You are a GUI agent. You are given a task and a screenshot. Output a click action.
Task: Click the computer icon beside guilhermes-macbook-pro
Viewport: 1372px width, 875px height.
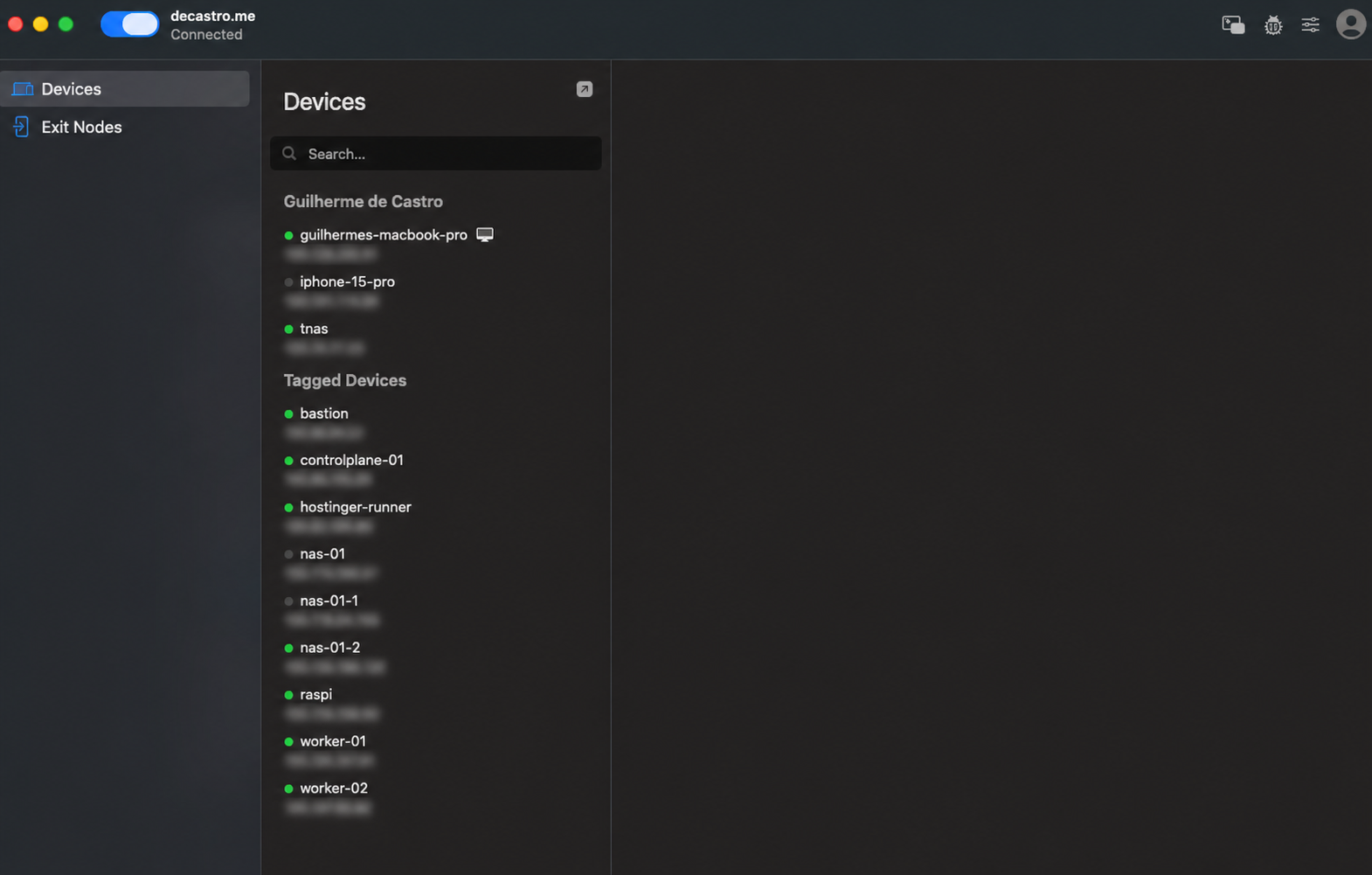485,234
